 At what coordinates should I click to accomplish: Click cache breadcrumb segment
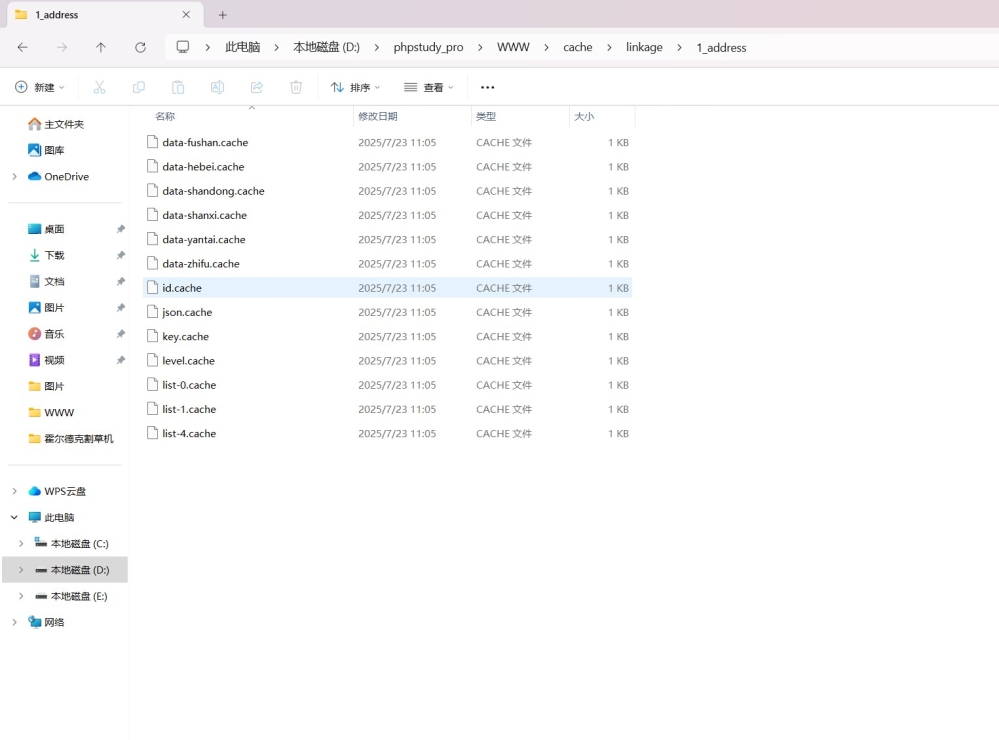(x=578, y=47)
